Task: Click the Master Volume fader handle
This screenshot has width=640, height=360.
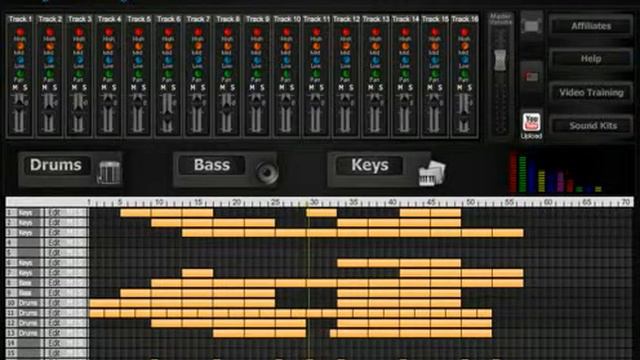Action: coord(500,60)
